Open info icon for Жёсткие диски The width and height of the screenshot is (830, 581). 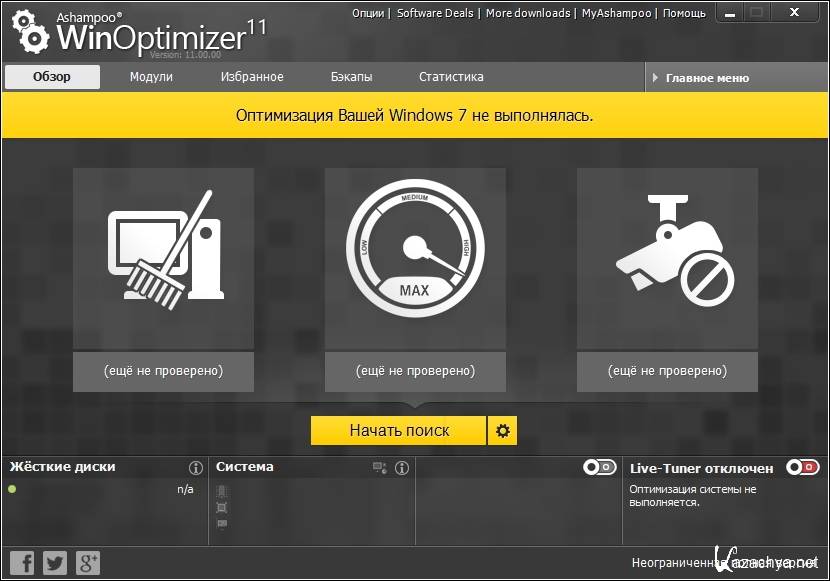click(196, 468)
